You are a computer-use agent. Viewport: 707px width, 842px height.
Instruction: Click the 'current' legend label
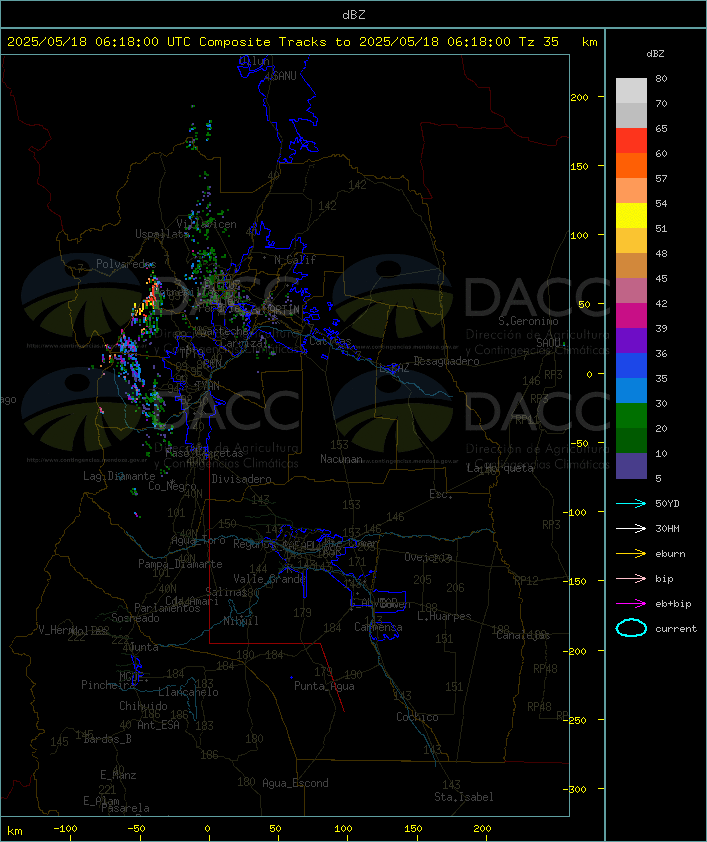[676, 629]
